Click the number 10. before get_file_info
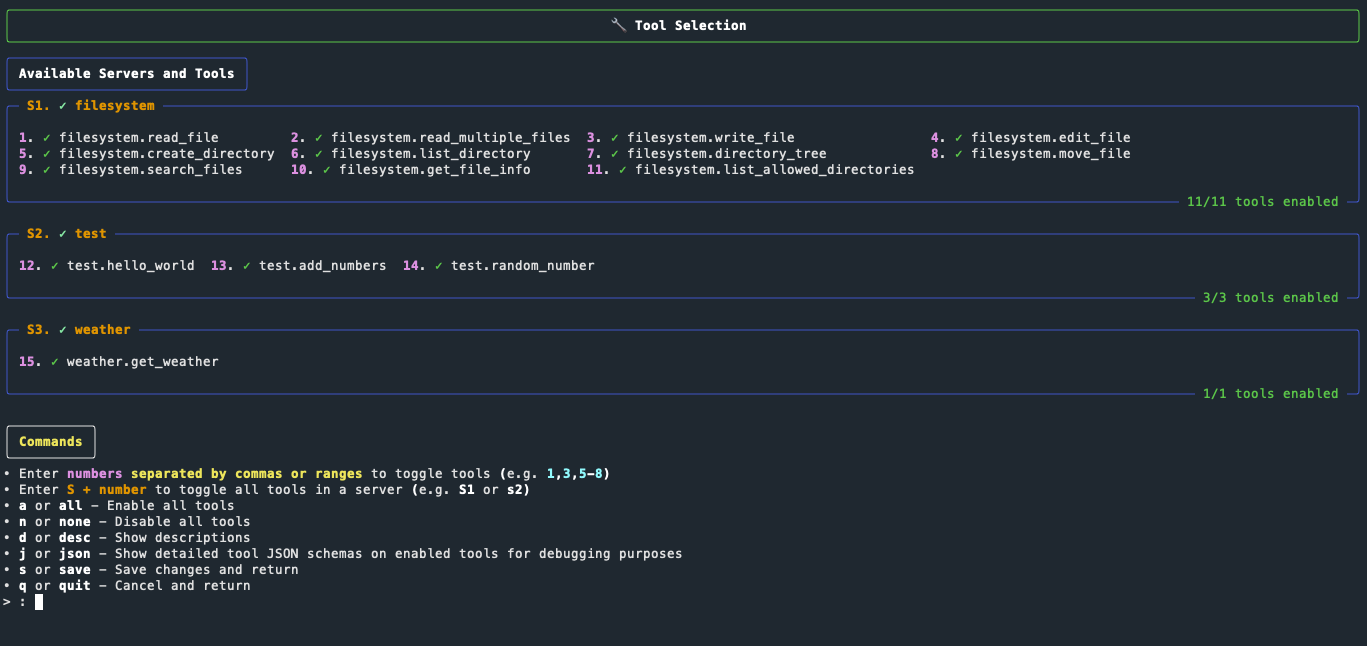The height and width of the screenshot is (646, 1367). (x=303, y=170)
